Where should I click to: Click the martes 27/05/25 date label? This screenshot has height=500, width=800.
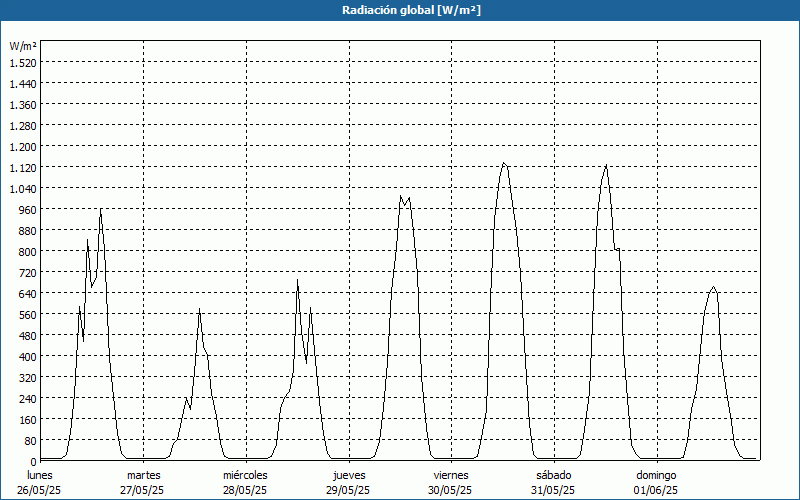(143, 483)
